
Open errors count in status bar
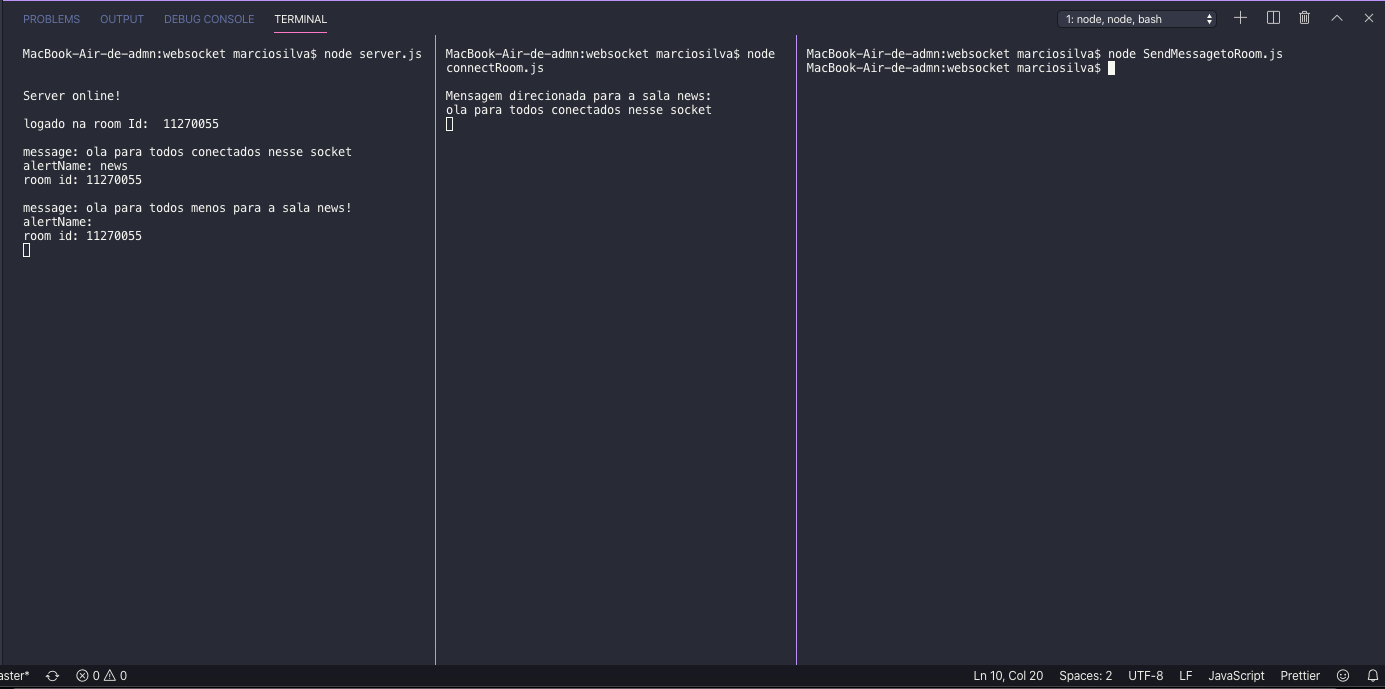(88, 676)
